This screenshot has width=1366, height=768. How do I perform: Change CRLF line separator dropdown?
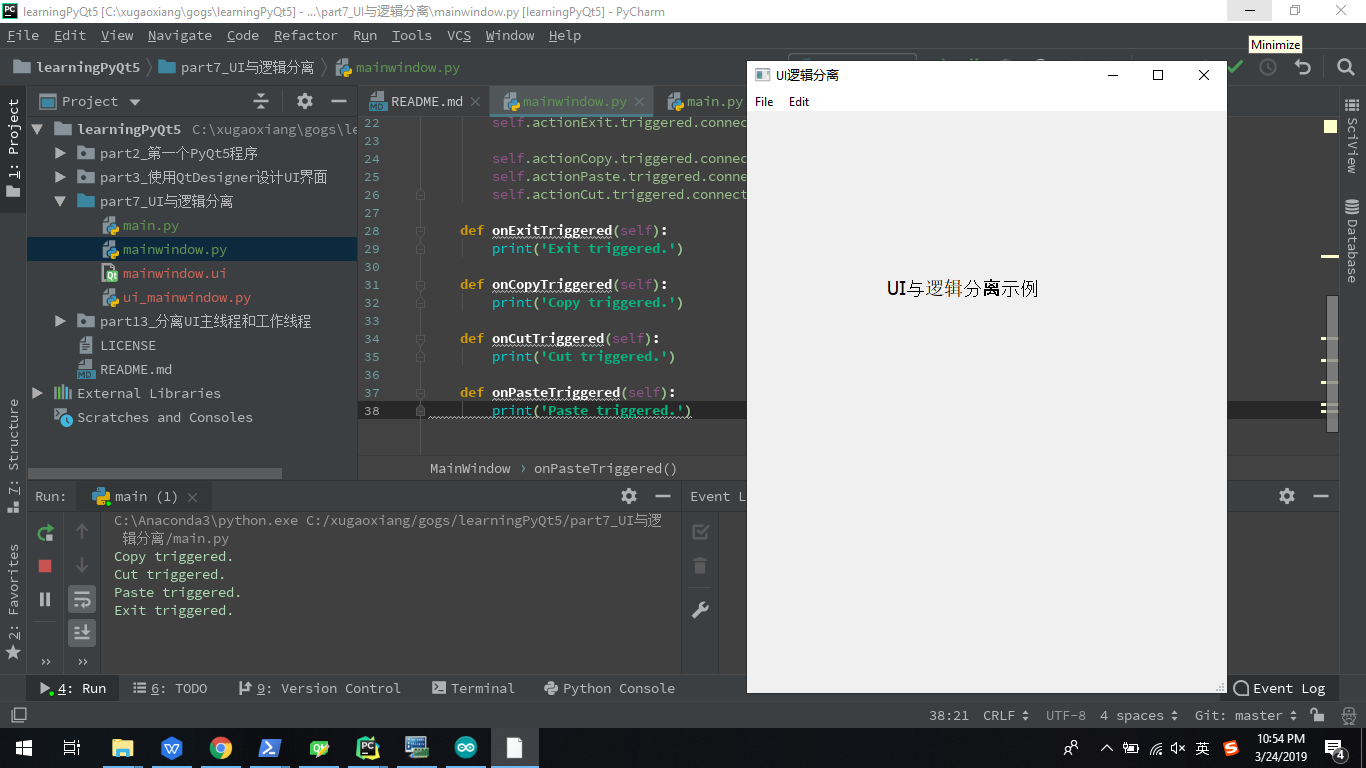coord(1006,715)
